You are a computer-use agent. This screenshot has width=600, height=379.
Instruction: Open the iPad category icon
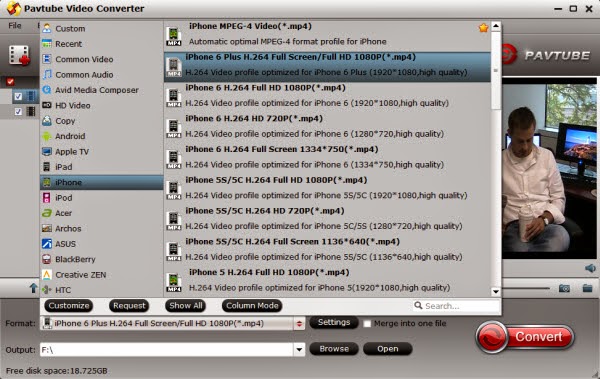click(x=47, y=167)
